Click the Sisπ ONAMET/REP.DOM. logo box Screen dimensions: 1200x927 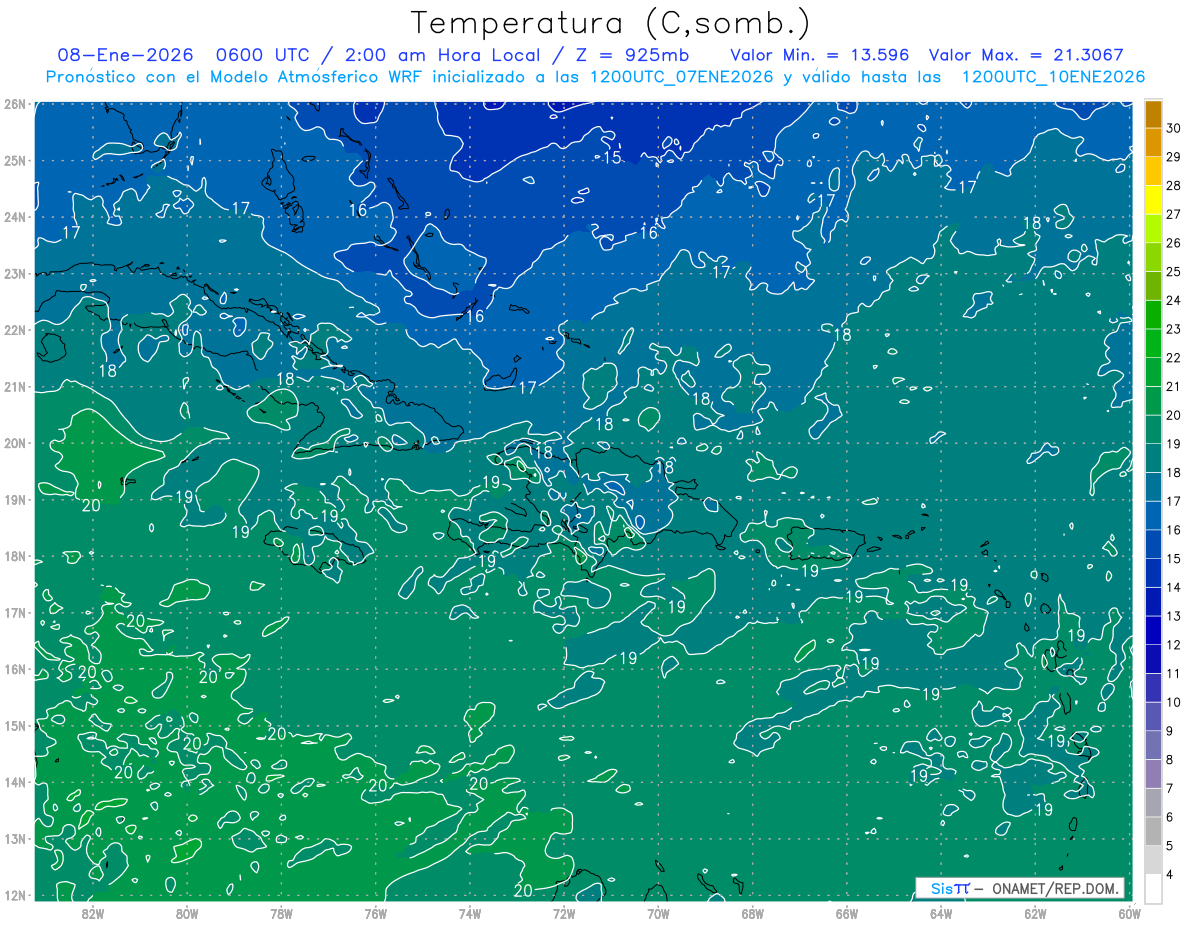tap(1019, 888)
